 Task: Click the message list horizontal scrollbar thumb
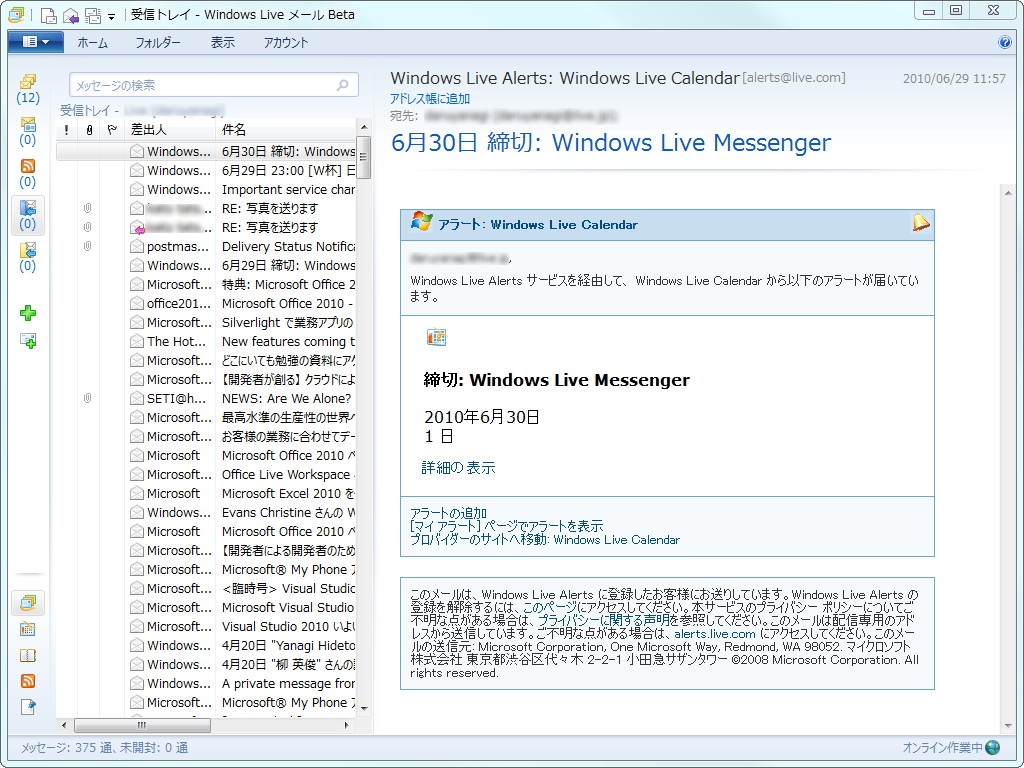pos(142,725)
